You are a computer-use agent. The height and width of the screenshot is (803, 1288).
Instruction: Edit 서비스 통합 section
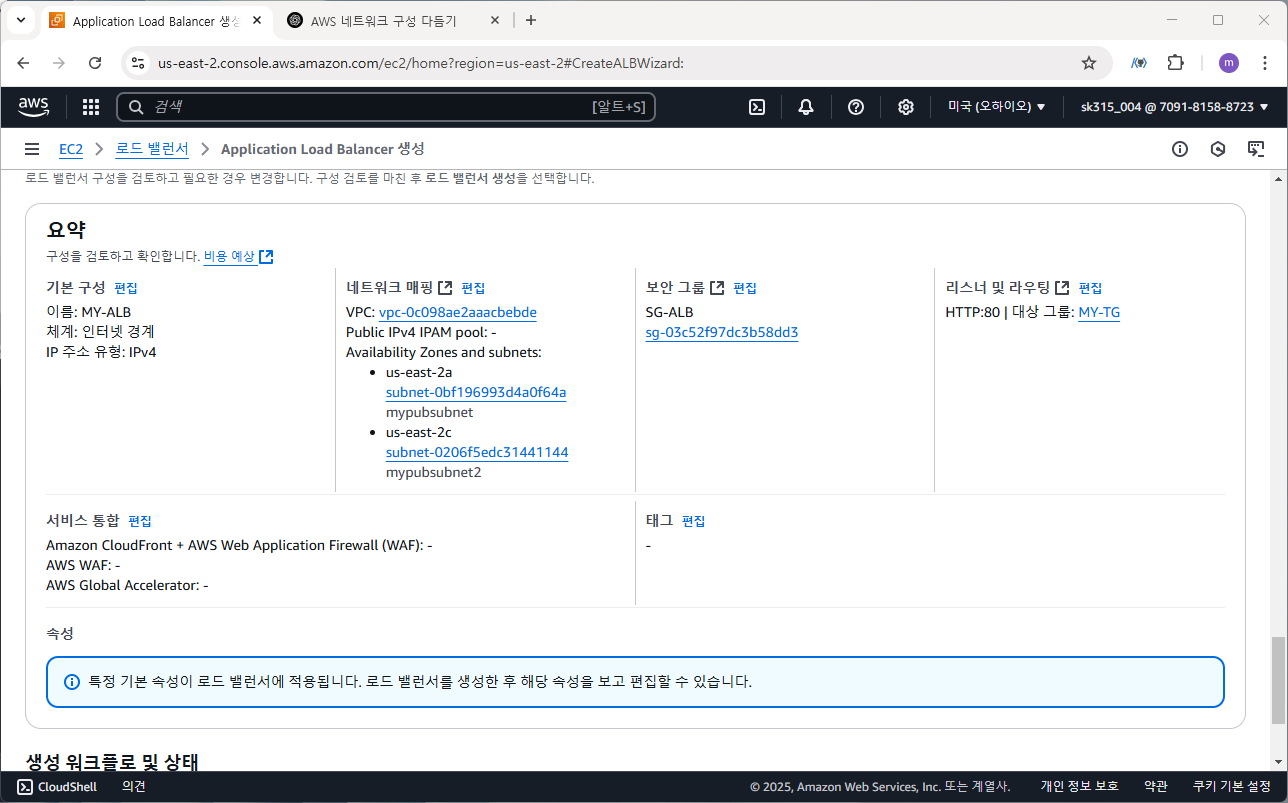click(140, 521)
